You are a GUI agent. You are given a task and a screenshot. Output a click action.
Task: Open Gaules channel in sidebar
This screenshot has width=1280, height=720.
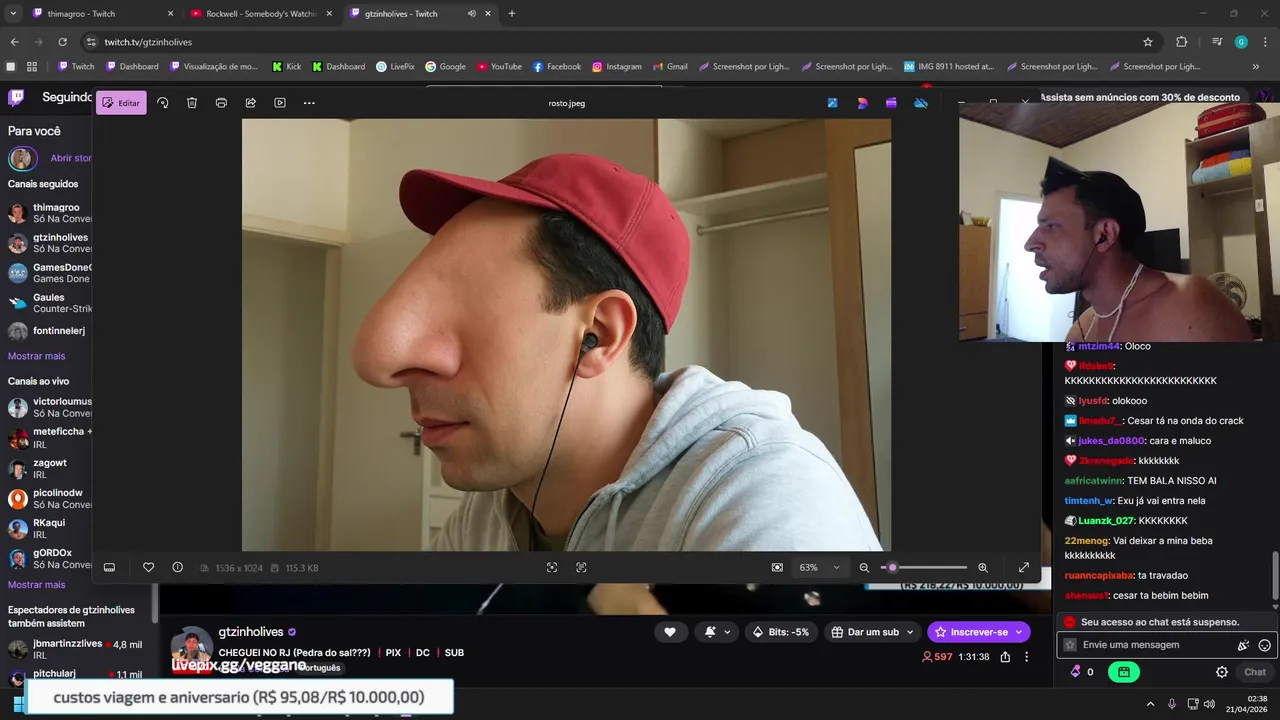click(x=50, y=303)
